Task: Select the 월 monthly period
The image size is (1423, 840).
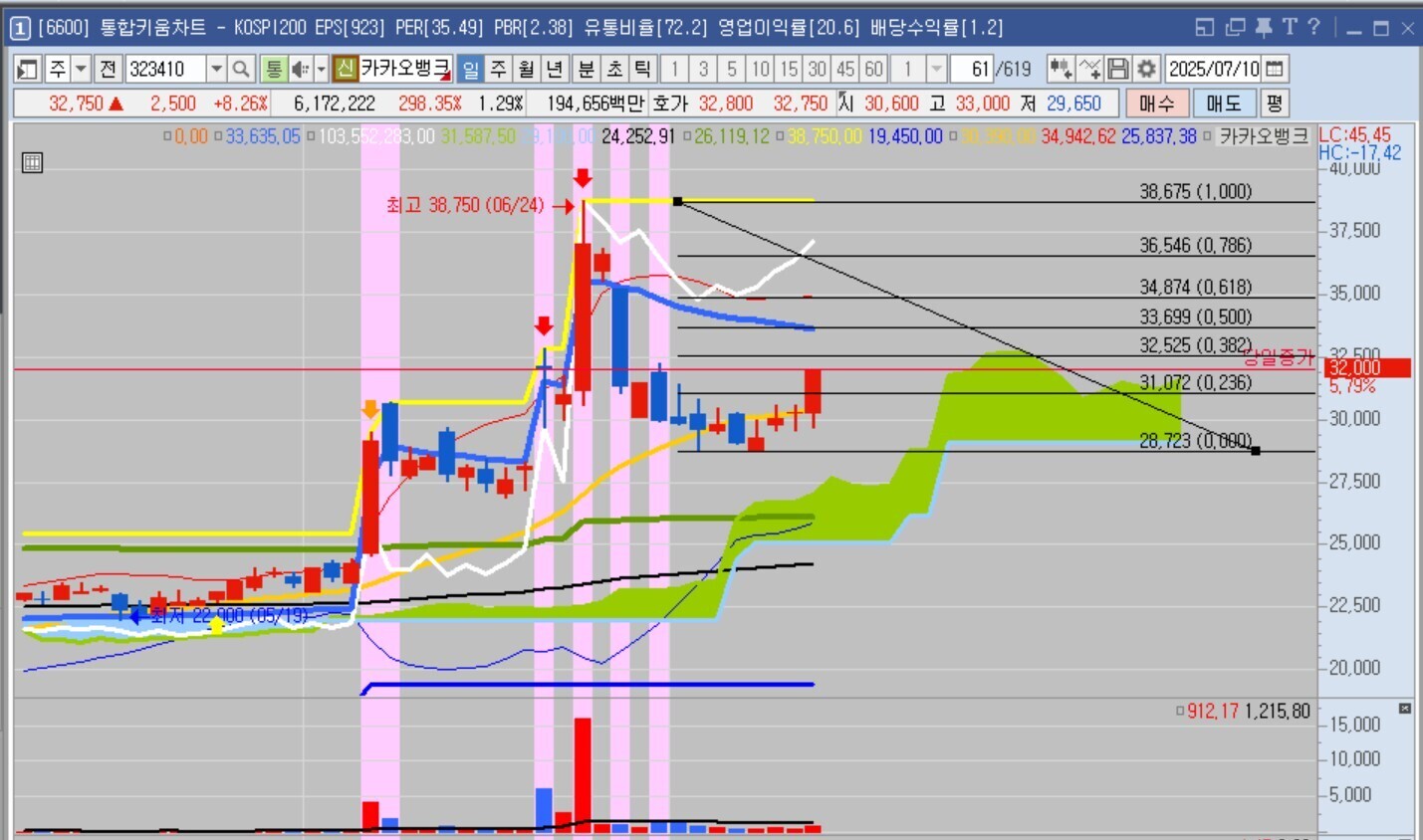Action: pyautogui.click(x=527, y=69)
